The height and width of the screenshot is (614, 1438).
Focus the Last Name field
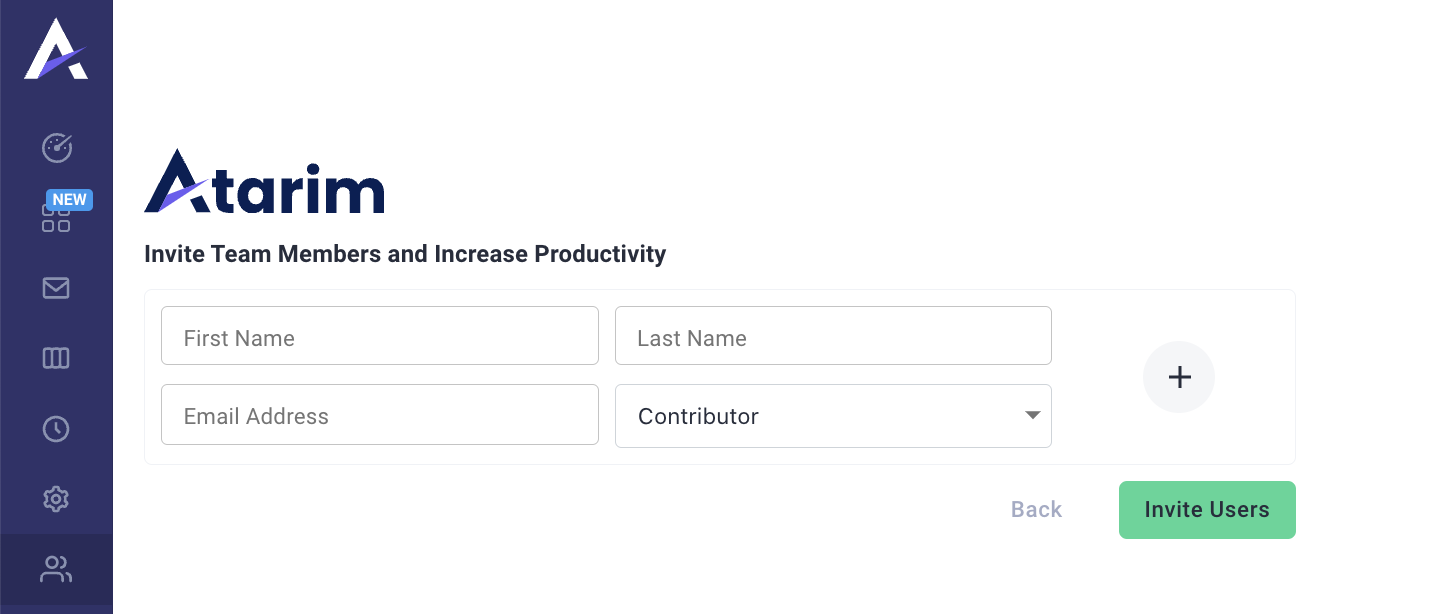click(833, 336)
